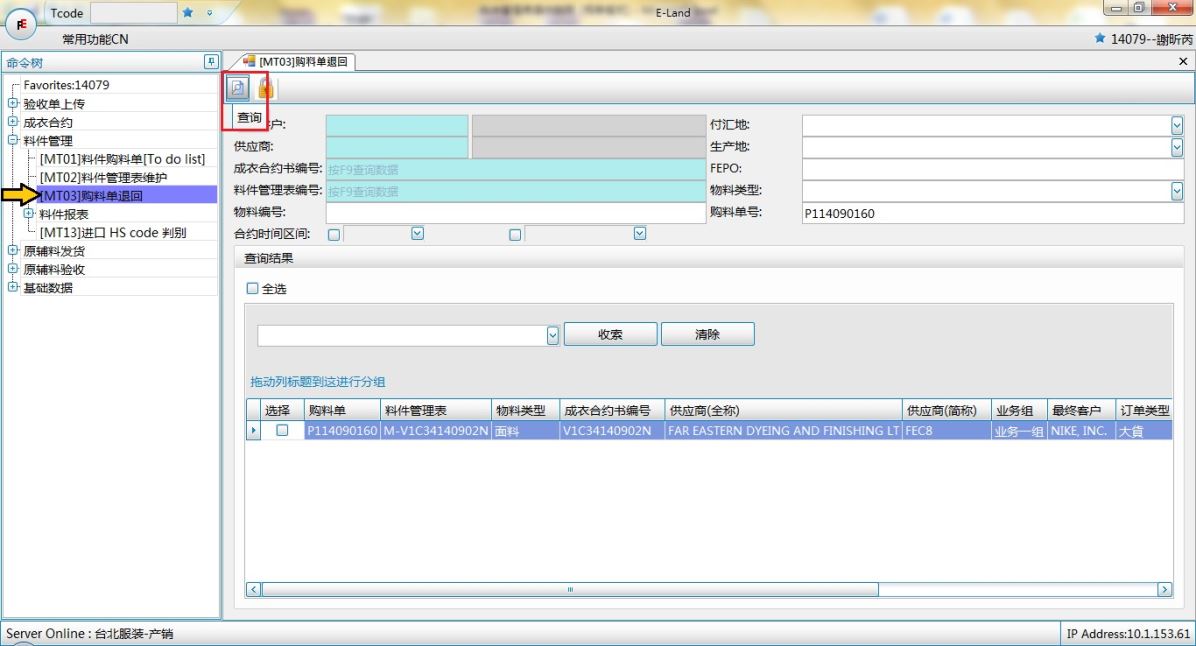Click the orange lock toolbar icon
Screen dimensions: 1196x646
pos(265,88)
